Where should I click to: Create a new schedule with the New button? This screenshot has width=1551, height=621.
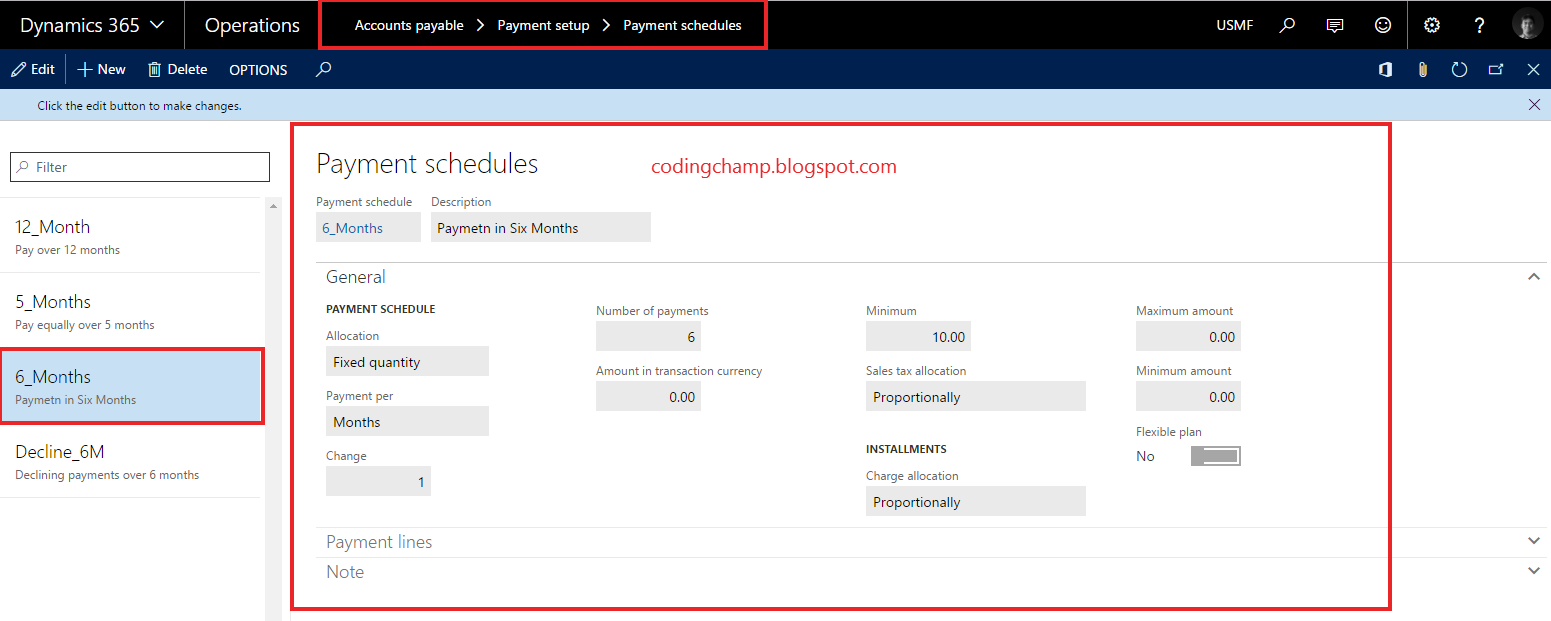coord(100,69)
